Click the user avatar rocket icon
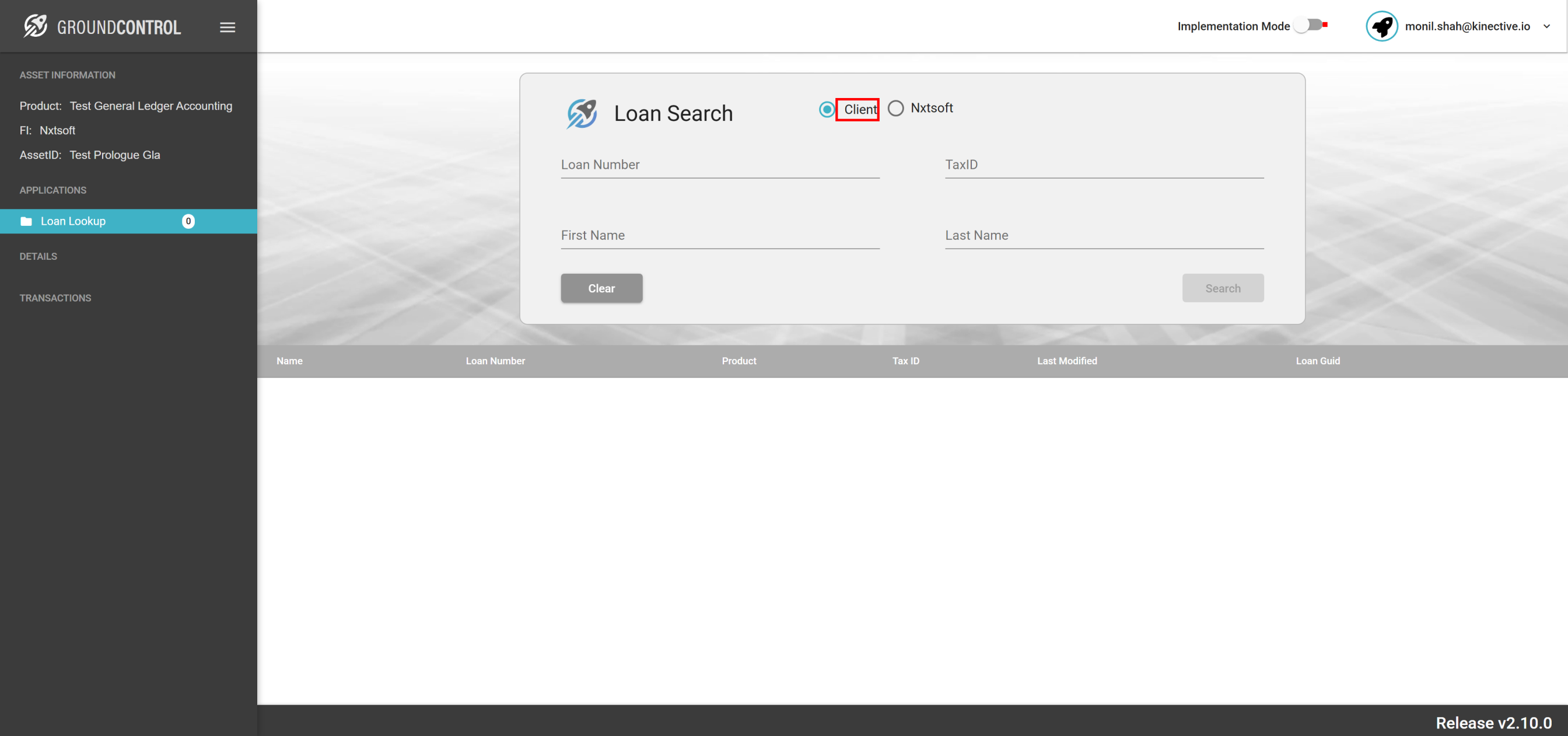This screenshot has width=1568, height=736. tap(1381, 26)
